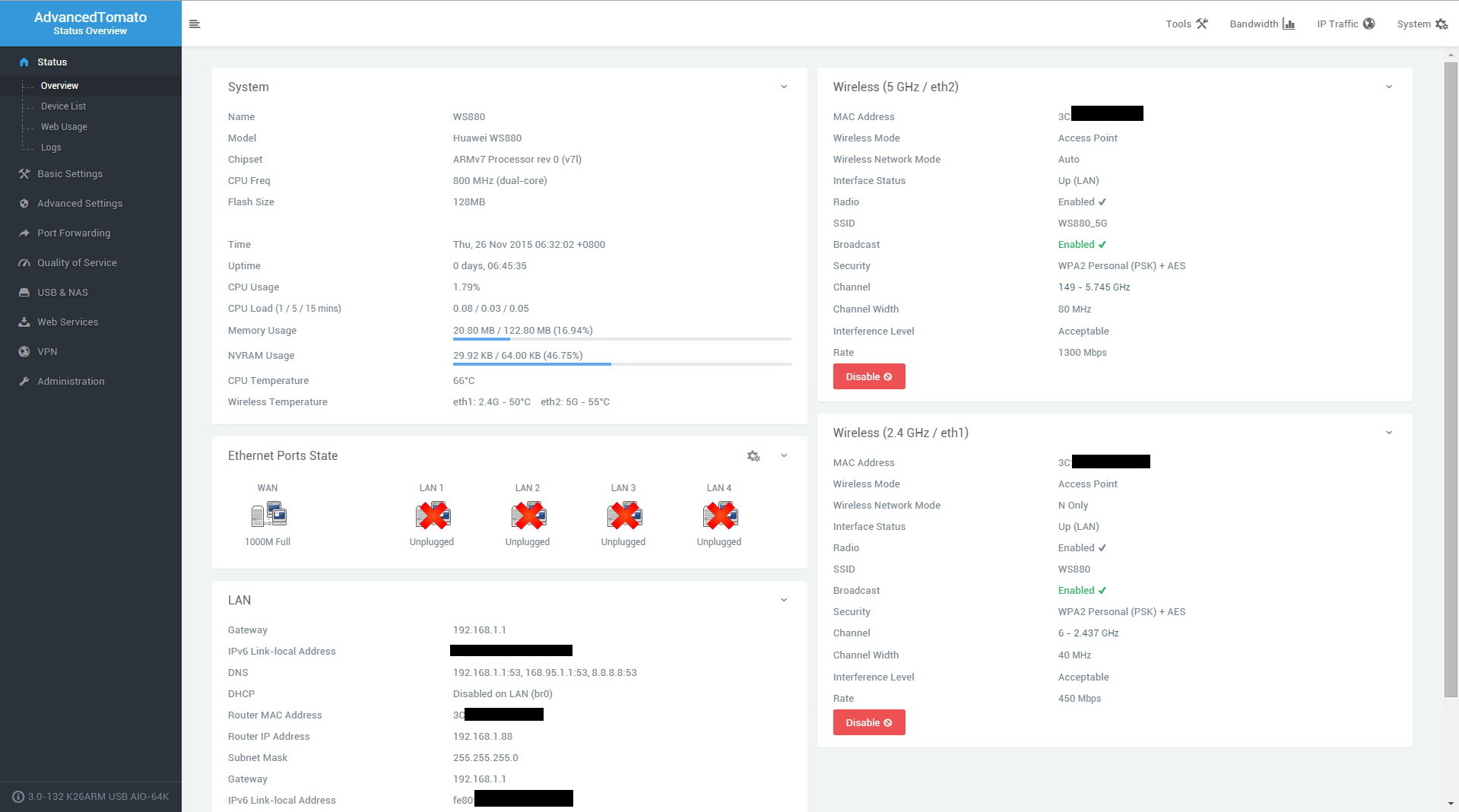Screen dimensions: 1459x812
Task: Collapse the Wireless 2.4 GHz panel
Action: [x=1389, y=433]
